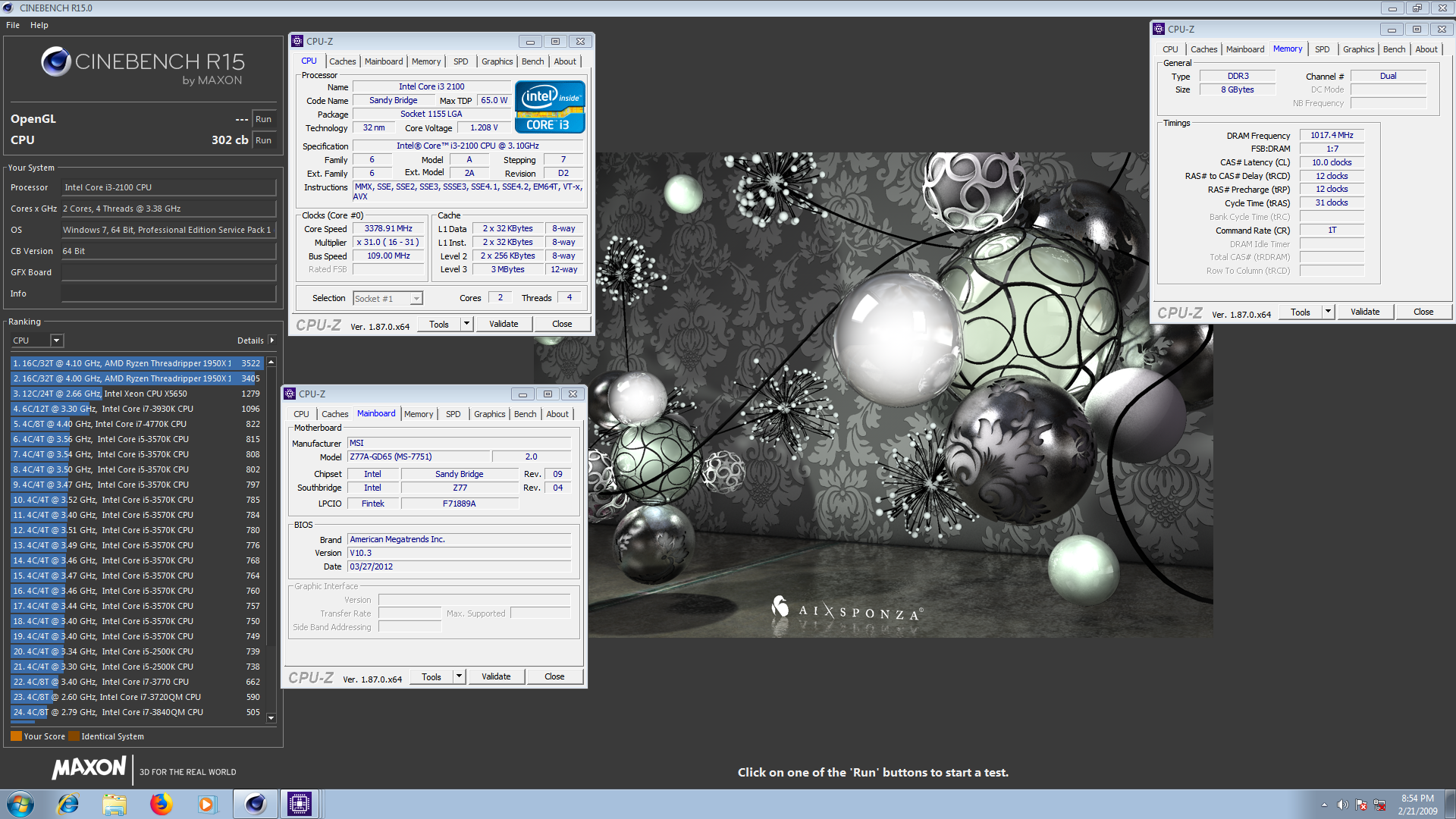Click Close button in Mainboard CPU-Z window
This screenshot has height=819, width=1456.
point(554,677)
